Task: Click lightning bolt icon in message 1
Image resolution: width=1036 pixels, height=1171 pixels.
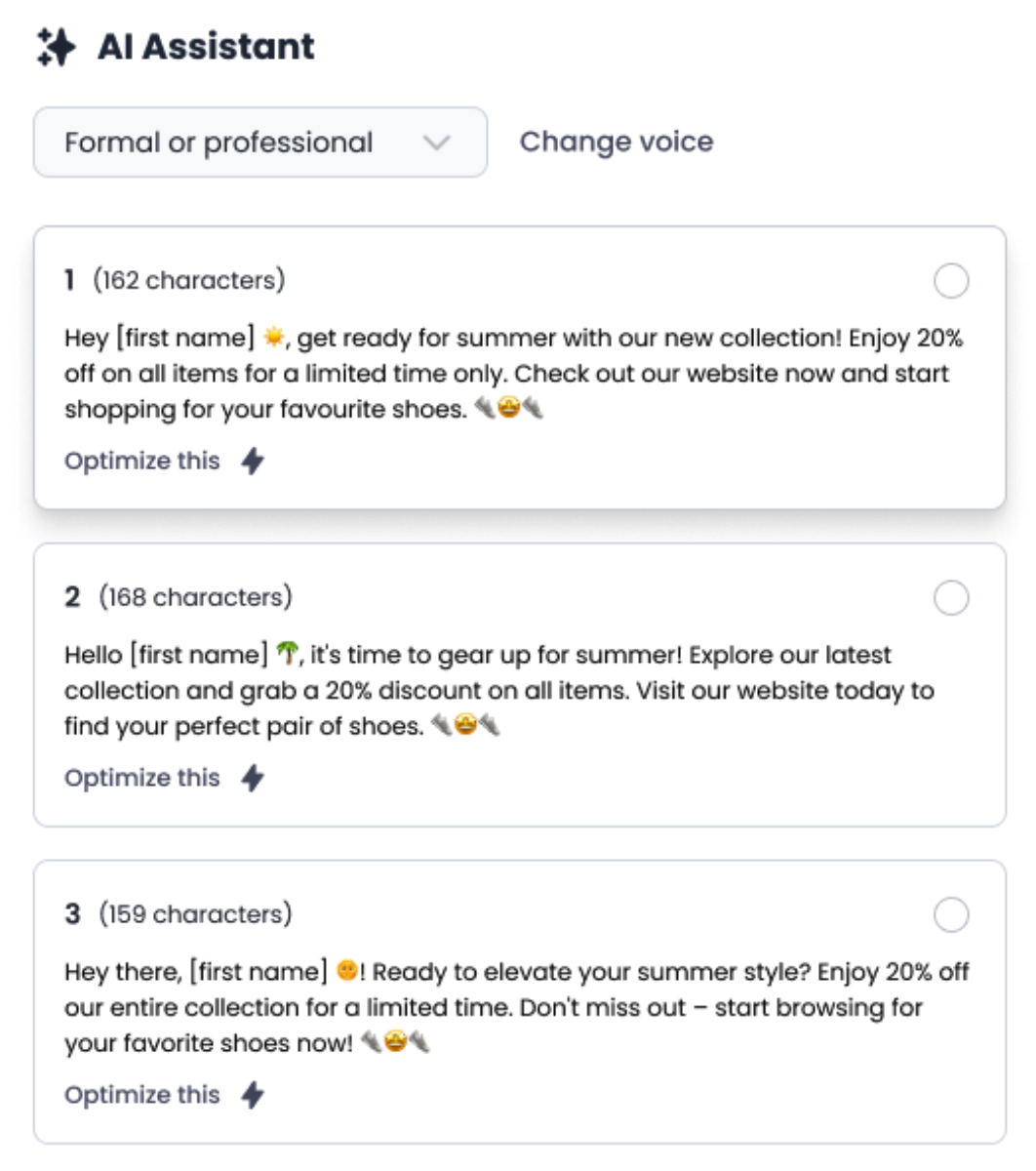Action: [x=253, y=461]
